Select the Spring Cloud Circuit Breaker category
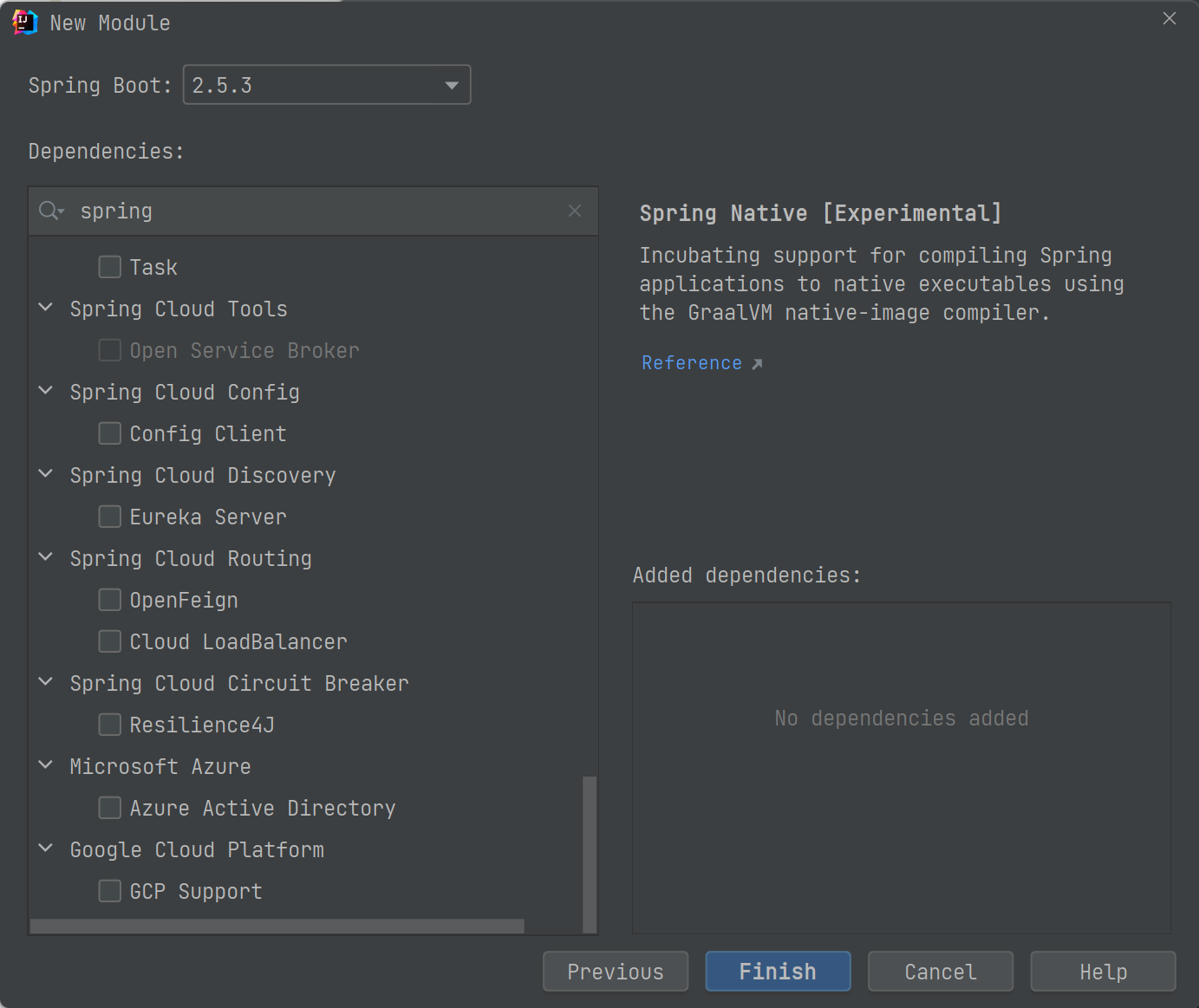Viewport: 1199px width, 1008px height. pos(238,683)
